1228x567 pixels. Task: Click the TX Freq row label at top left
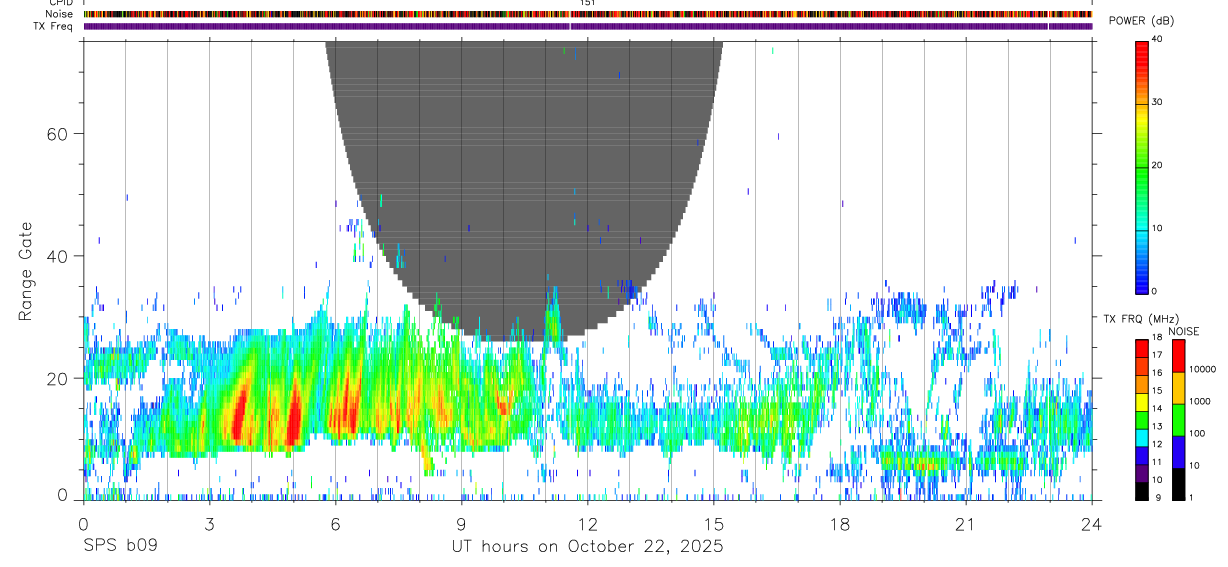[53, 27]
